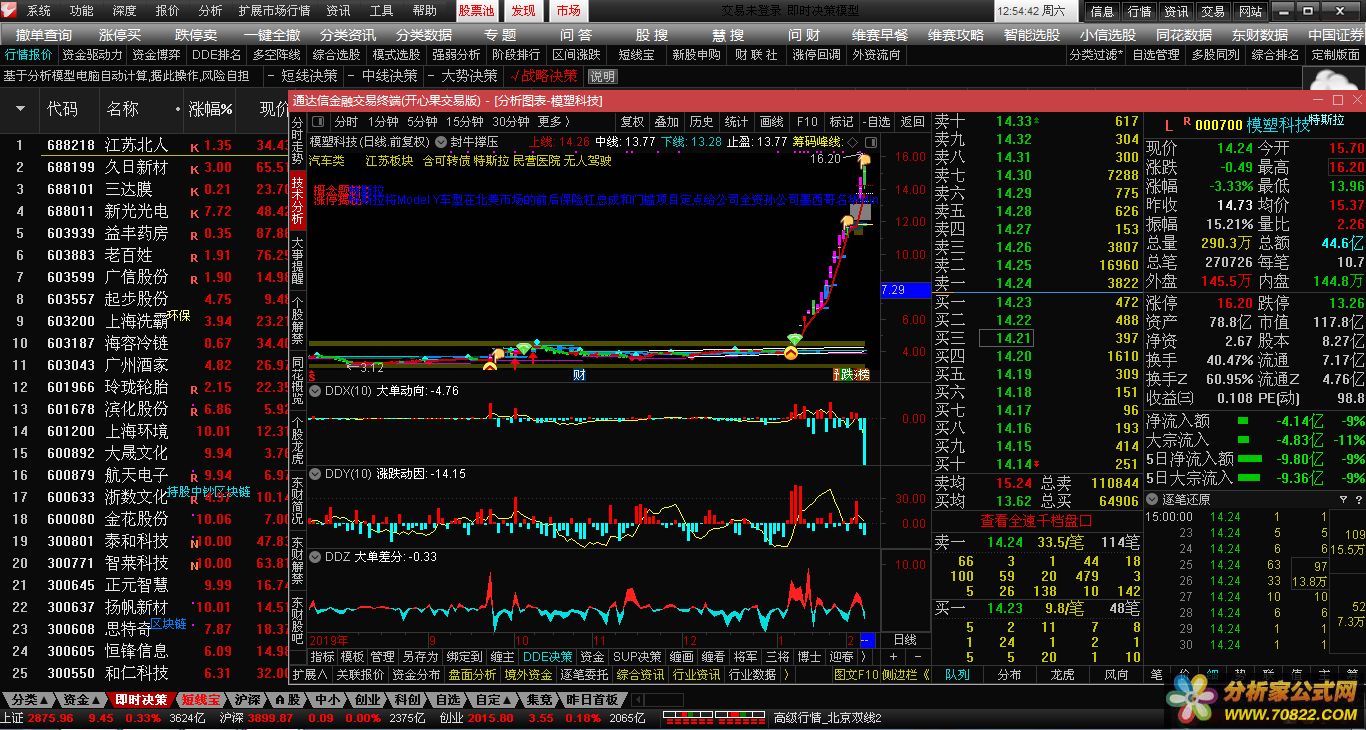Click the red down arrow beside 买十 14.14
Screen dimensions: 1366x730
coord(1036,464)
